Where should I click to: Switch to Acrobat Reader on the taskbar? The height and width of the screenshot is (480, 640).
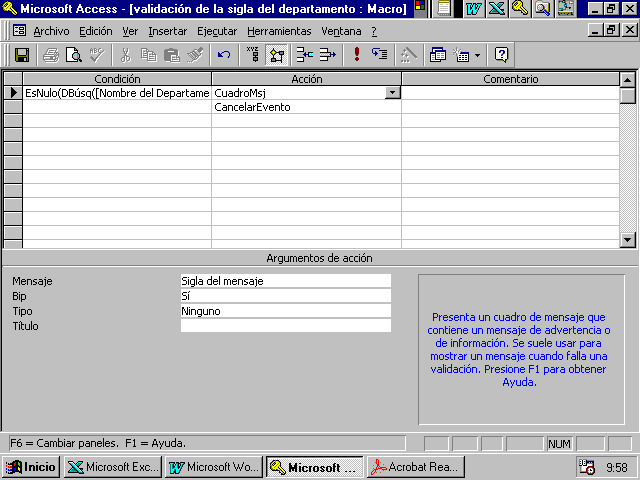coord(416,467)
